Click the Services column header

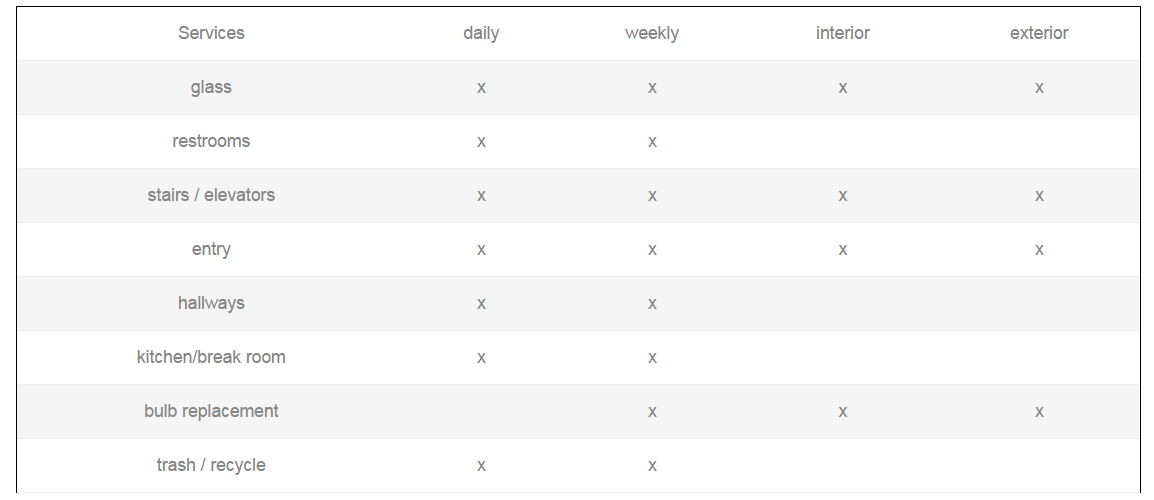[211, 33]
